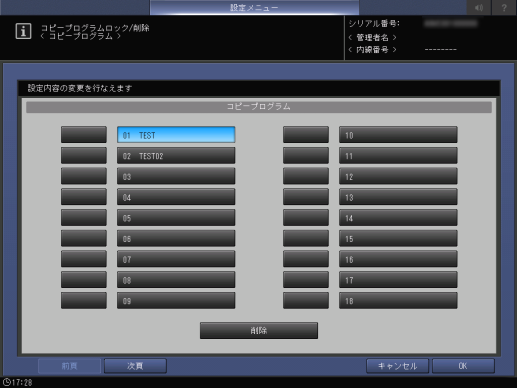
Task: Select copy program slot 07
Action: click(176, 259)
